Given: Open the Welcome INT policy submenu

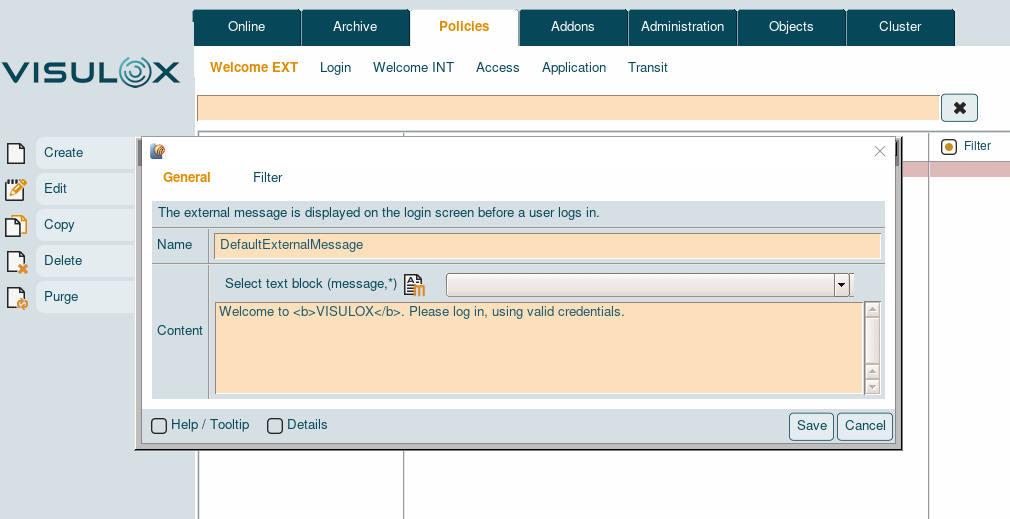Looking at the screenshot, I should (x=413, y=68).
